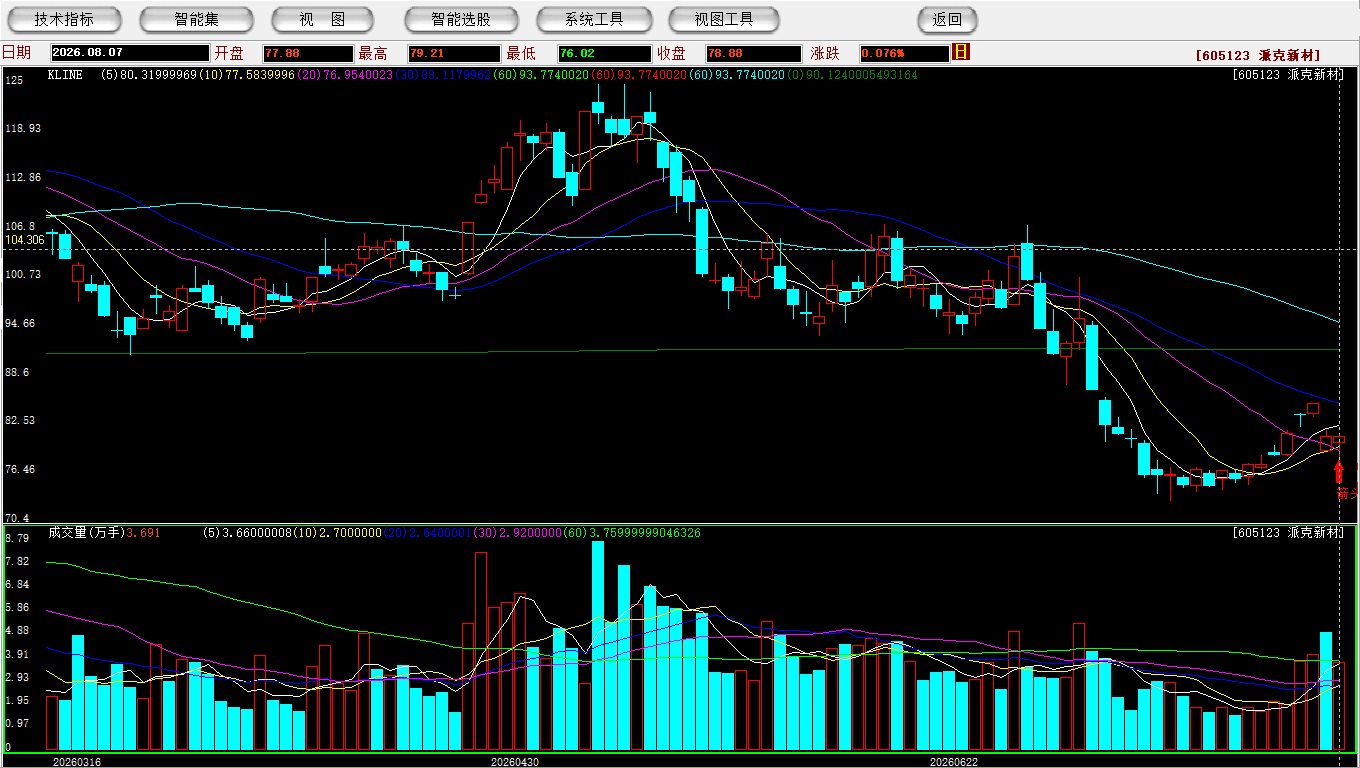The width and height of the screenshot is (1360, 768).
Task: Click the 涨跌 label
Action: [825, 53]
